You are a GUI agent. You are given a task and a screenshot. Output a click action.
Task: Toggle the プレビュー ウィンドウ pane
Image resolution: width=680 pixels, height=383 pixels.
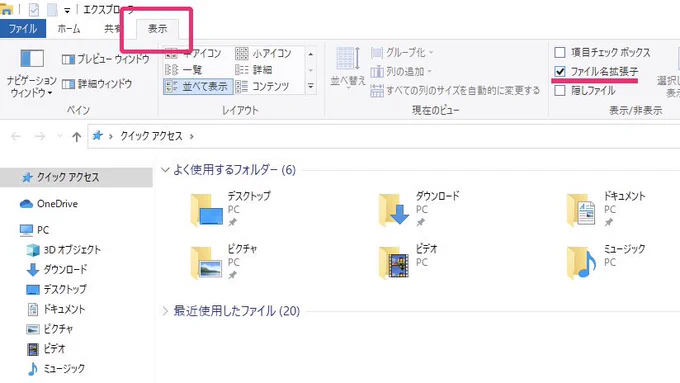click(105, 59)
